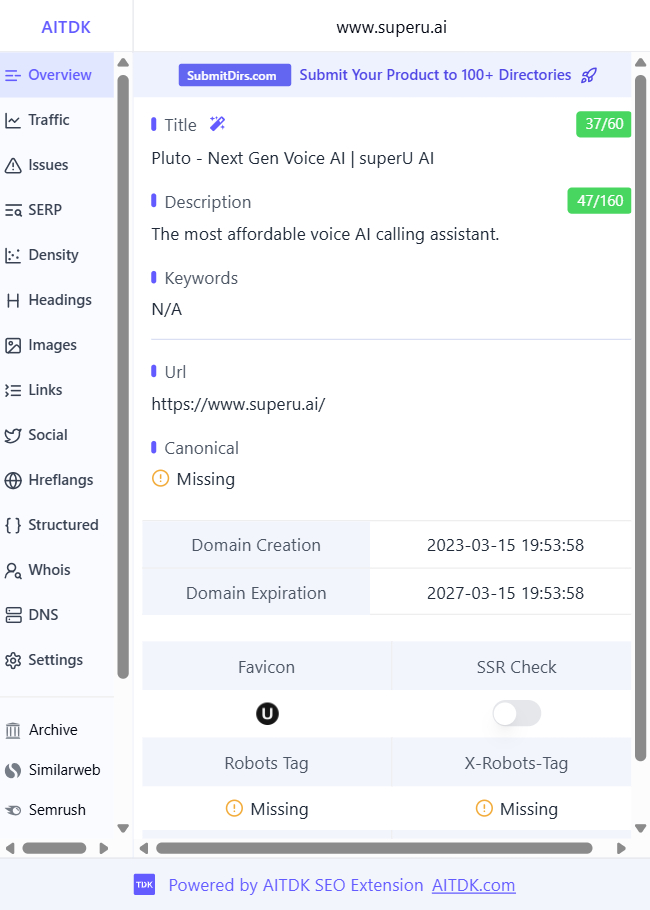Open the AITDK.com link in footer

click(473, 885)
